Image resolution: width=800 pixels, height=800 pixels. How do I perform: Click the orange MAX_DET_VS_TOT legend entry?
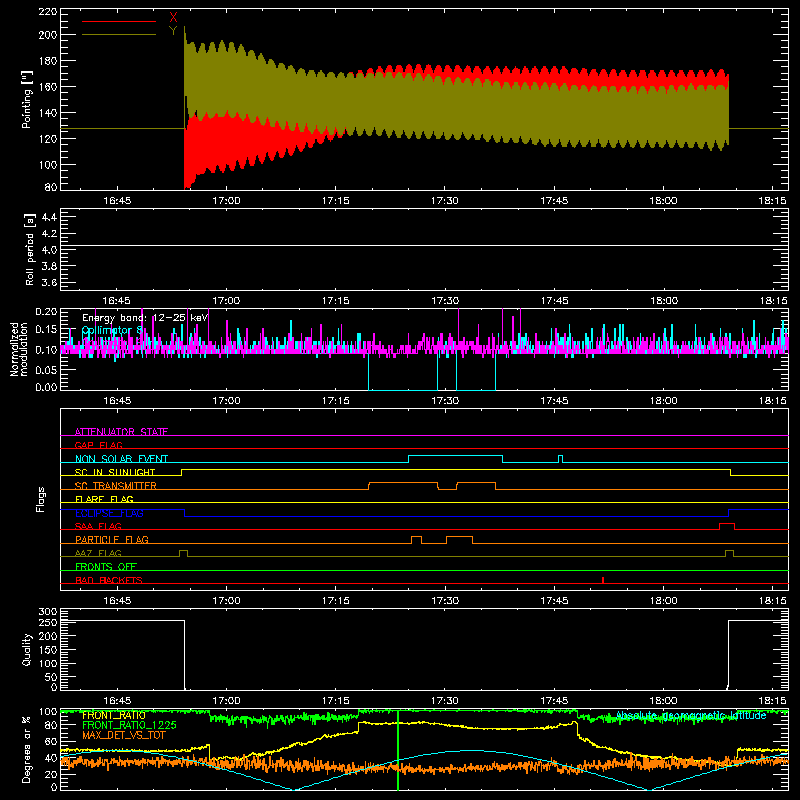point(124,735)
